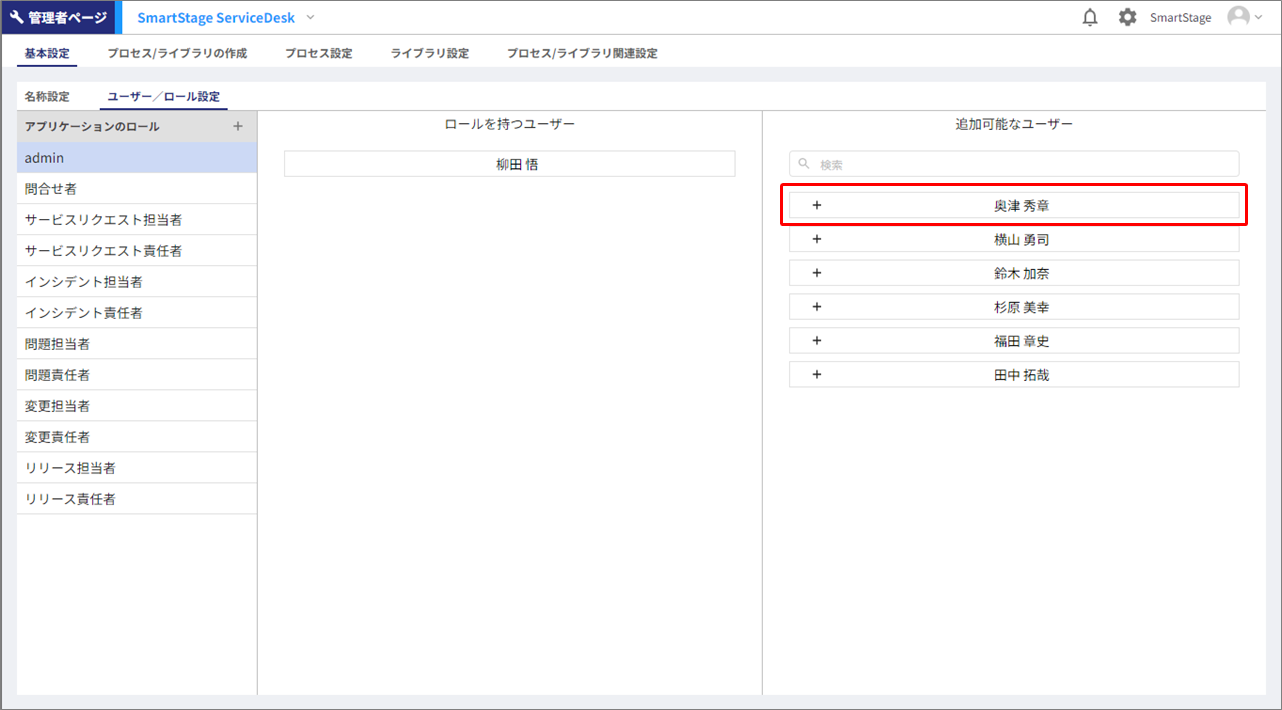The image size is (1282, 710).
Task: Expand the SmartStage ServiceDesk dropdown
Action: click(310, 18)
